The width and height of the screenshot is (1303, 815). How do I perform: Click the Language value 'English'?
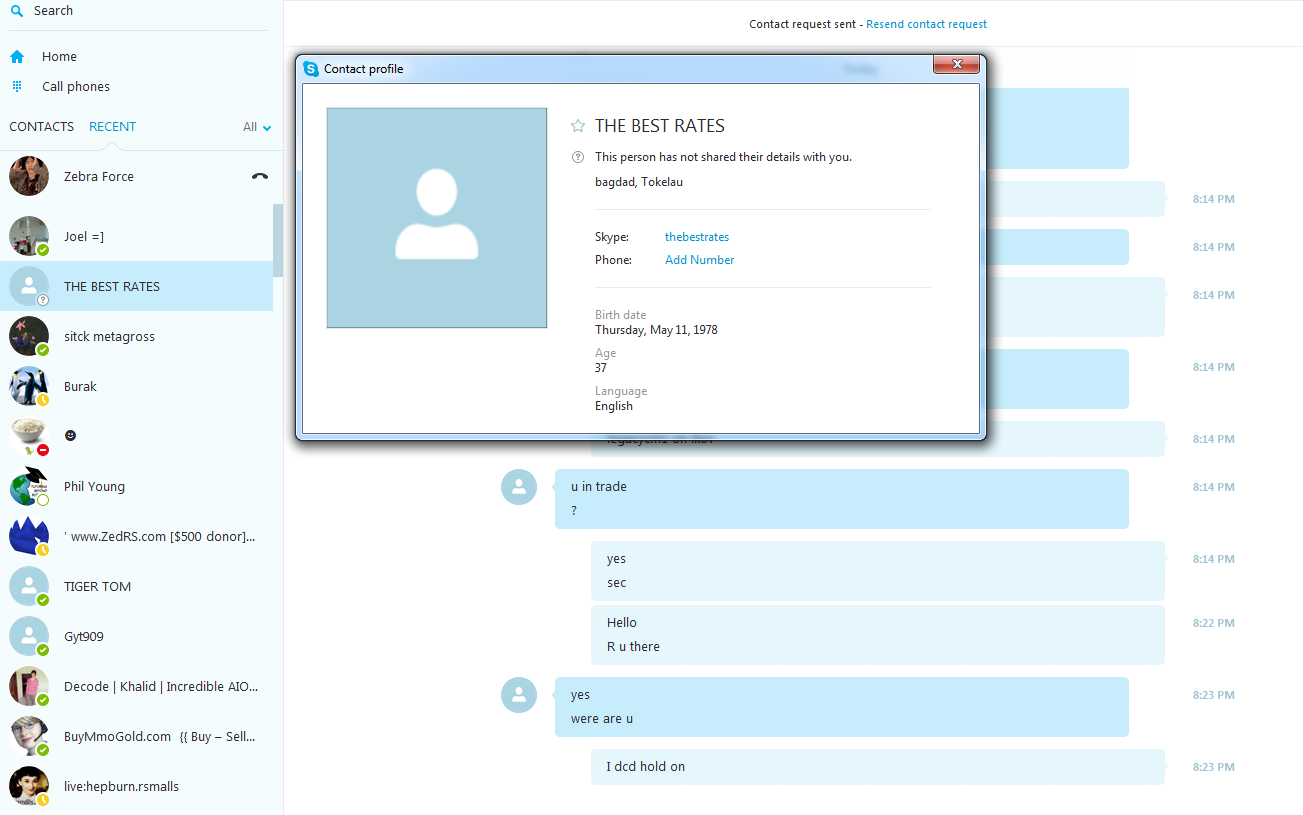(x=614, y=406)
